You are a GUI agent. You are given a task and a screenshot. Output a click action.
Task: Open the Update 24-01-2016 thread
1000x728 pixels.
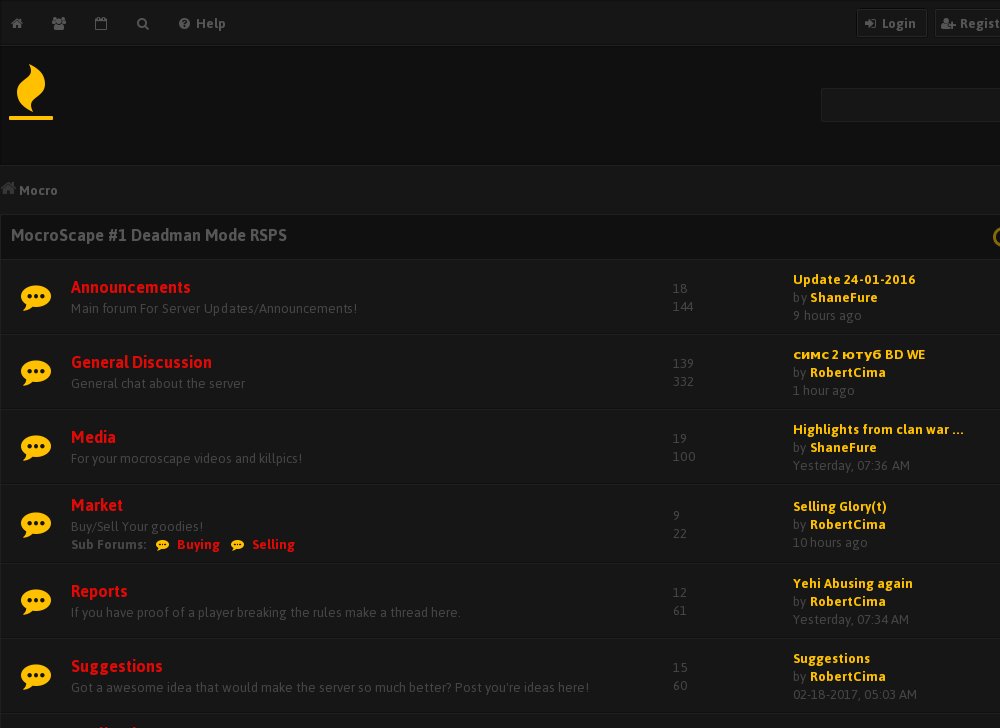[853, 280]
